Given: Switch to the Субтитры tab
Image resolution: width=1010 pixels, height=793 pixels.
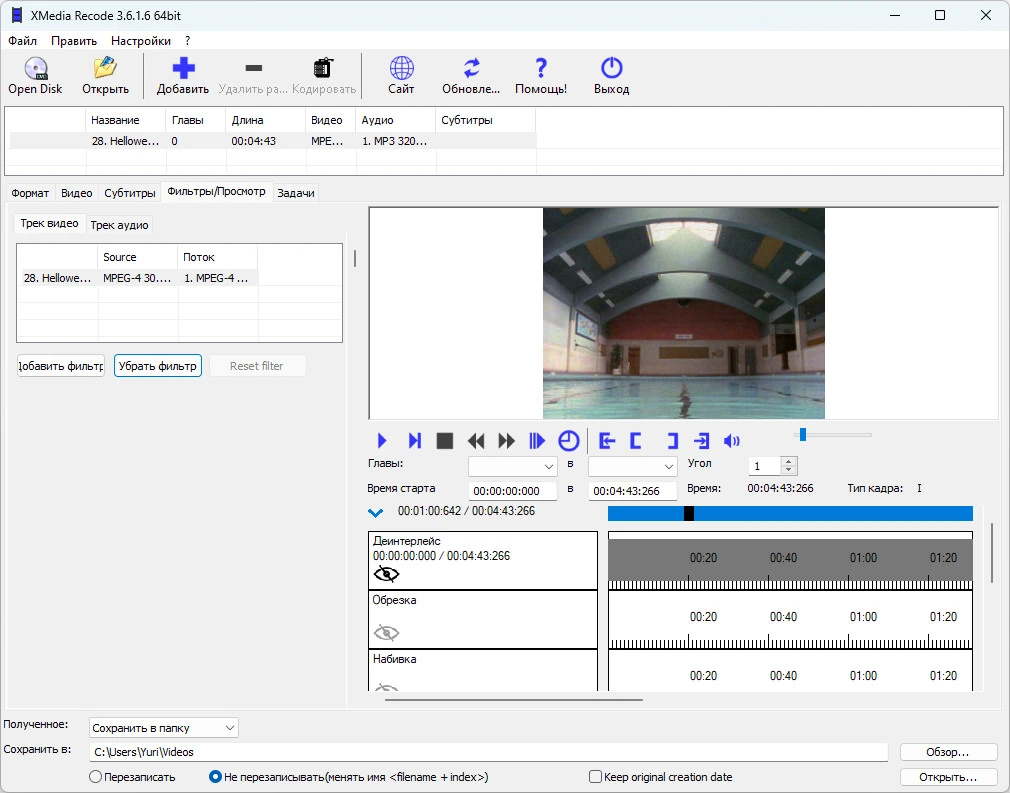Looking at the screenshot, I should [x=129, y=193].
